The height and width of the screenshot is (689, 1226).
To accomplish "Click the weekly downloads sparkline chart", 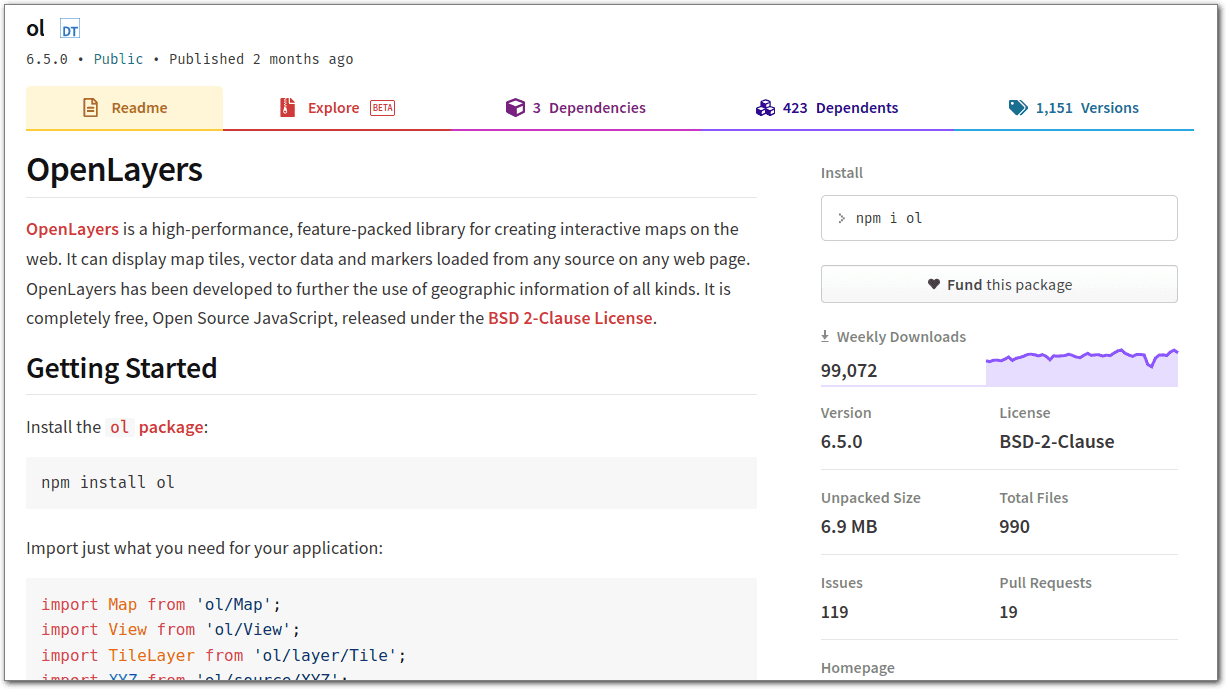I will click(1081, 367).
